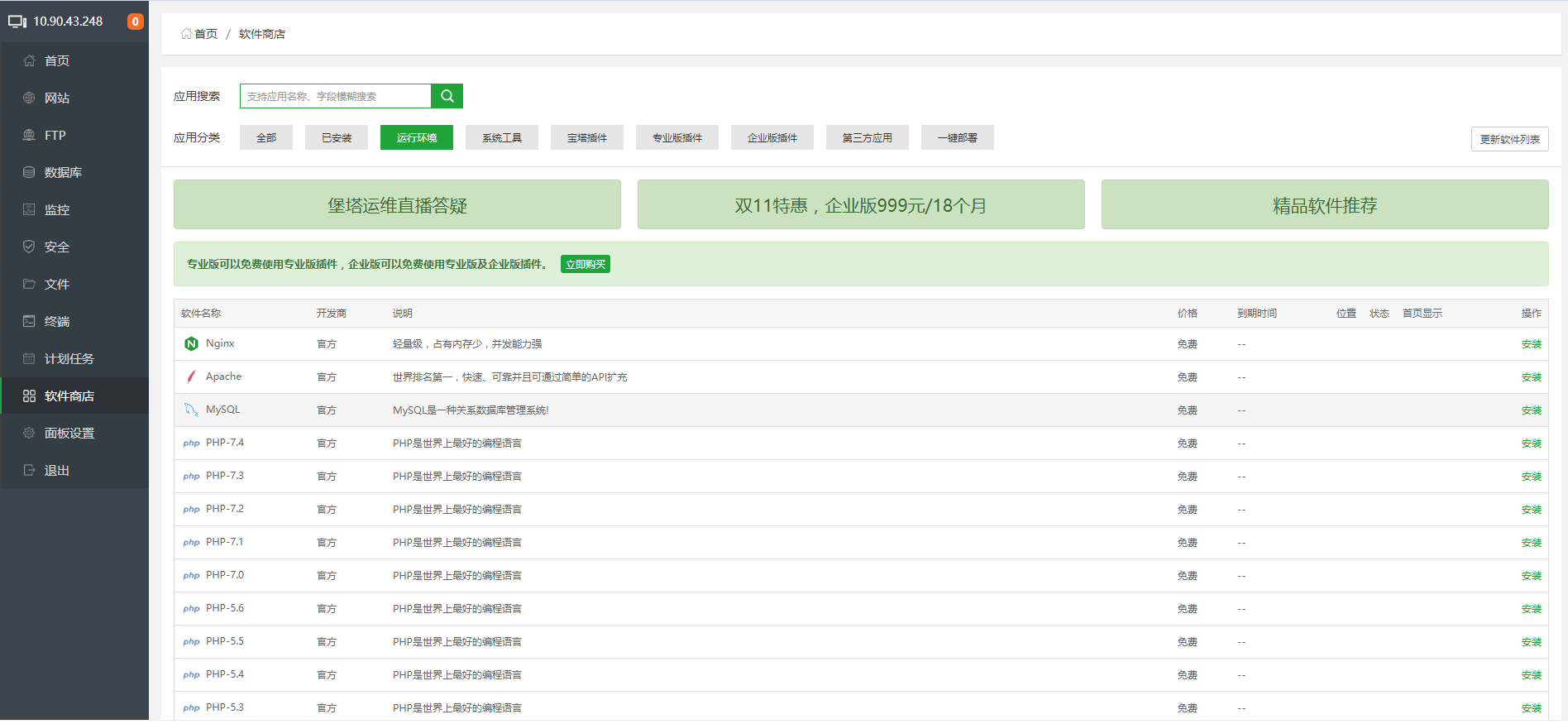
Task: Click the 监控 monitor icon in sidebar
Action: [29, 209]
